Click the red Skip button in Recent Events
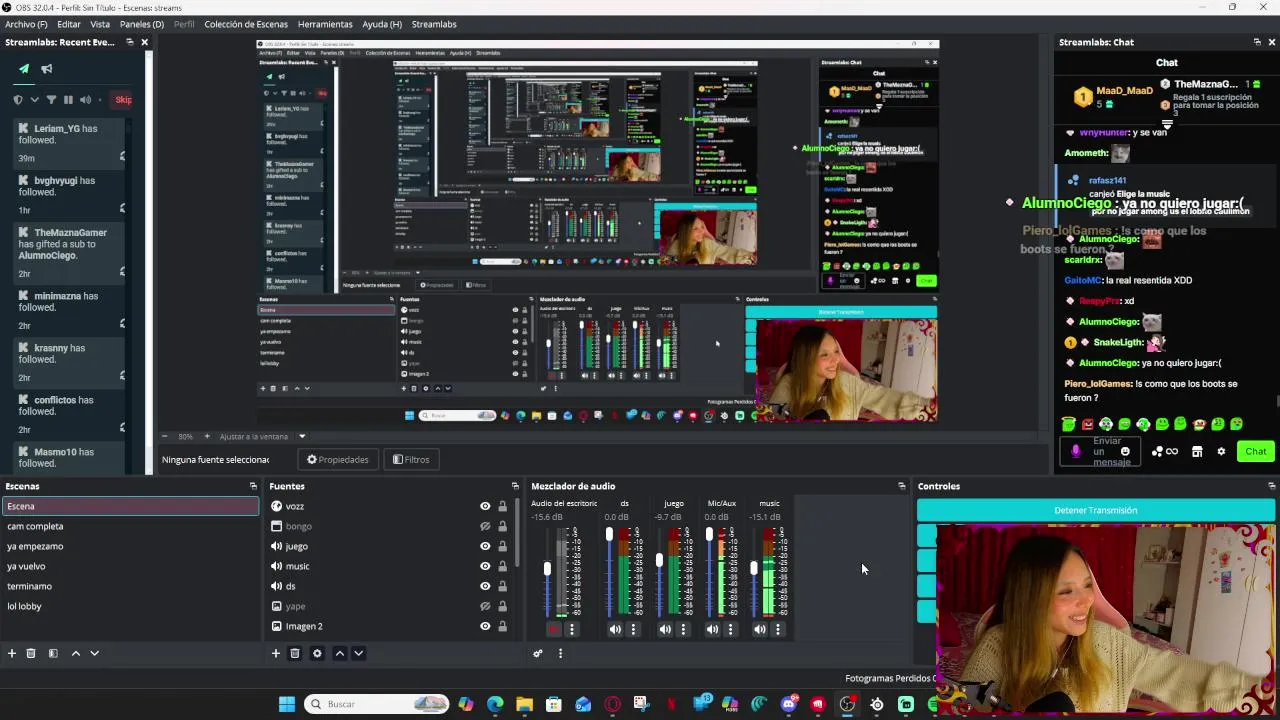This screenshot has height=720, width=1280. point(123,100)
